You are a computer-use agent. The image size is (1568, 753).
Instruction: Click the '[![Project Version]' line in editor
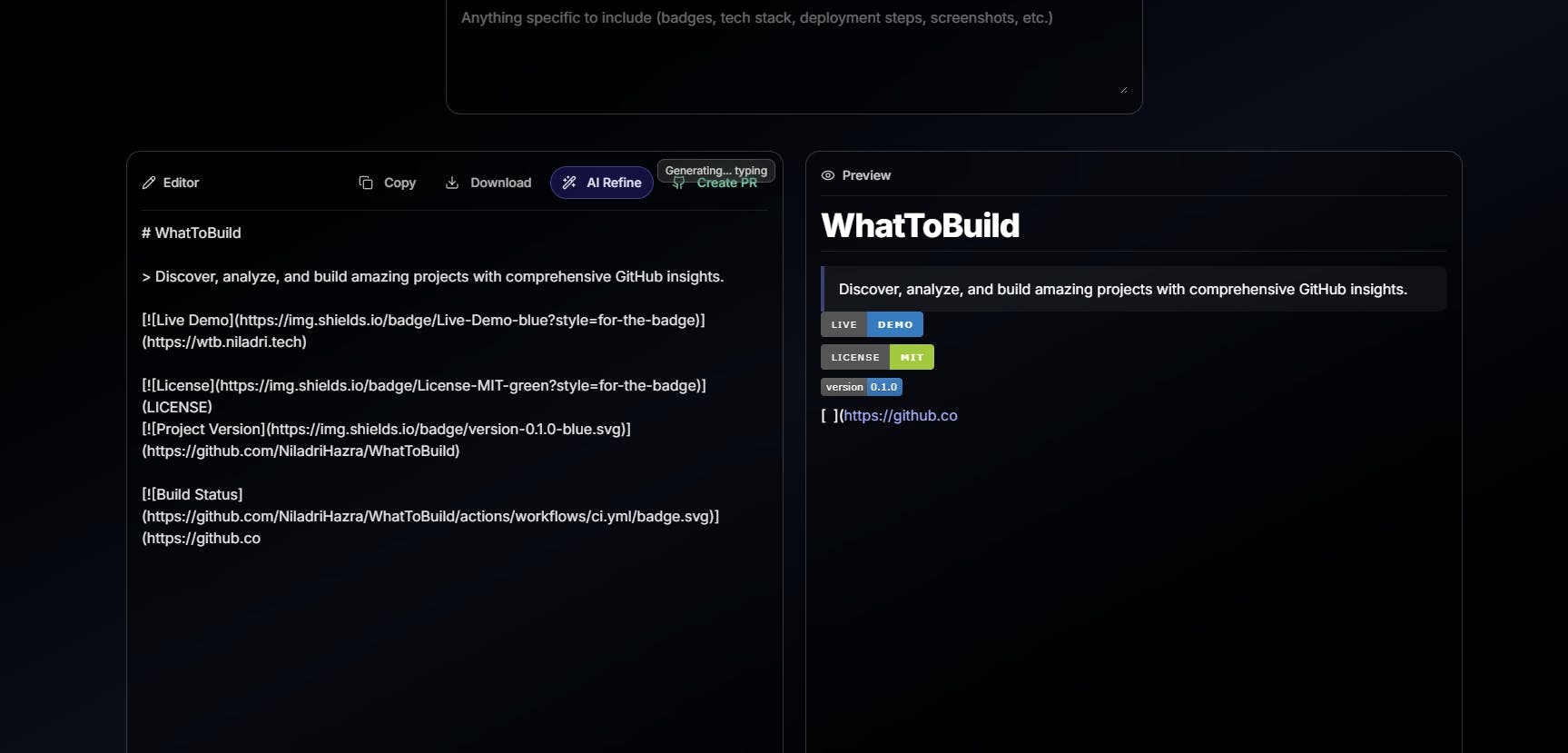(x=386, y=429)
